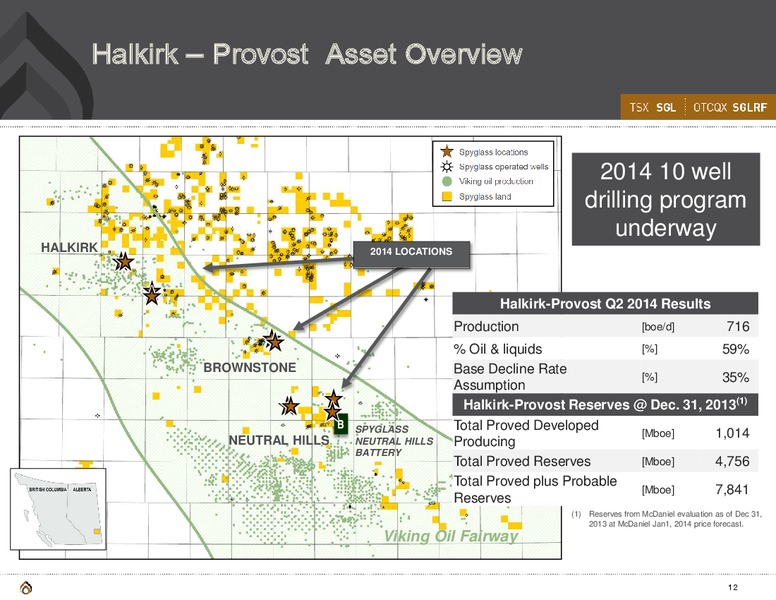Click the star marker above BROWNSTONE label

[273, 341]
